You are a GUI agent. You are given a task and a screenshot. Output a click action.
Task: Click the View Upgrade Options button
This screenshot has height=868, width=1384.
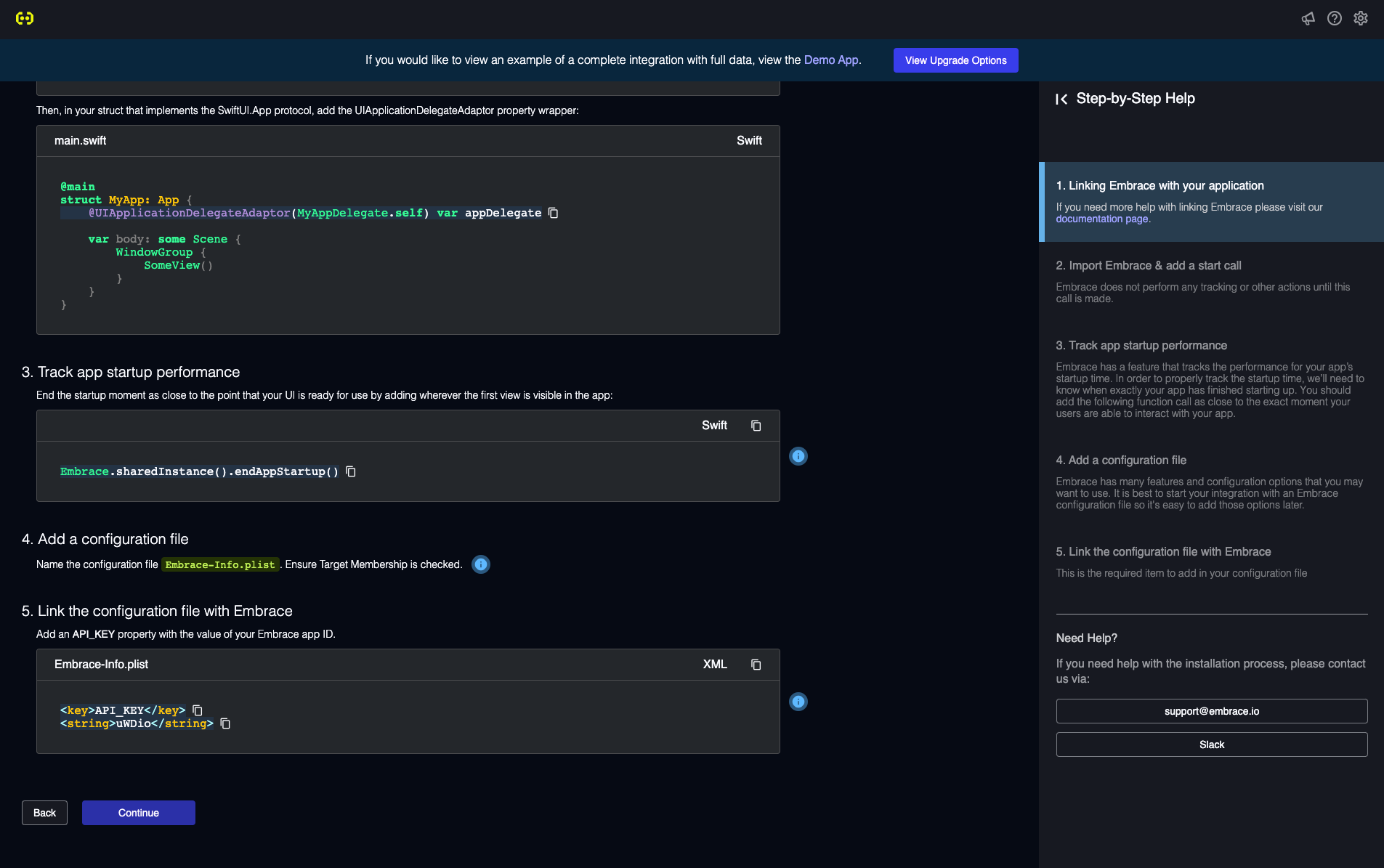point(955,60)
